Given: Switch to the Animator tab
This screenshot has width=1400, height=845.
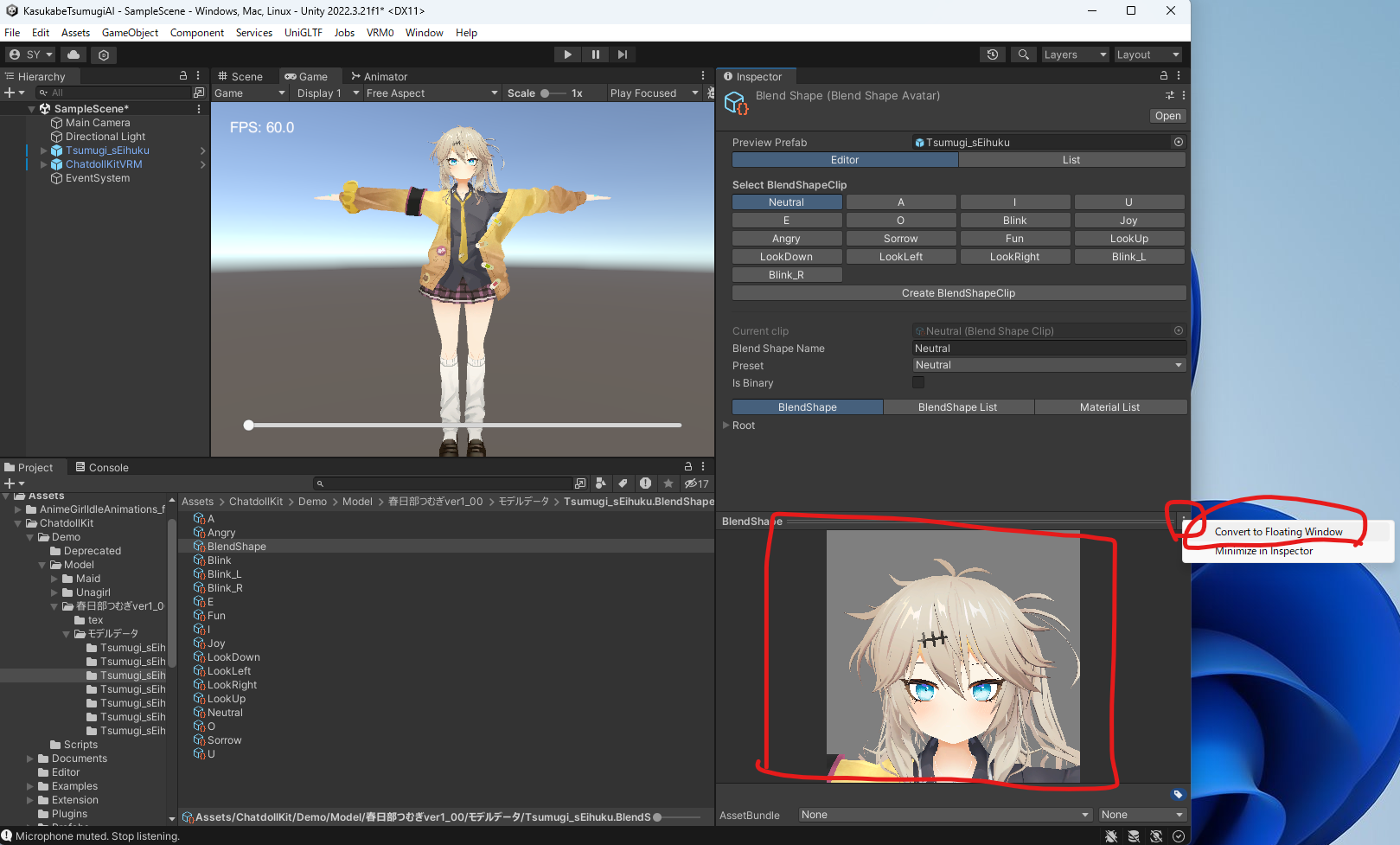Looking at the screenshot, I should [379, 76].
